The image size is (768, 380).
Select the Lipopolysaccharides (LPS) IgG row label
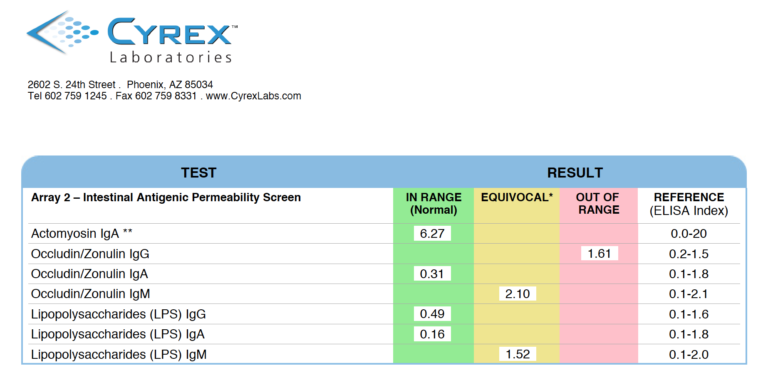click(x=119, y=314)
